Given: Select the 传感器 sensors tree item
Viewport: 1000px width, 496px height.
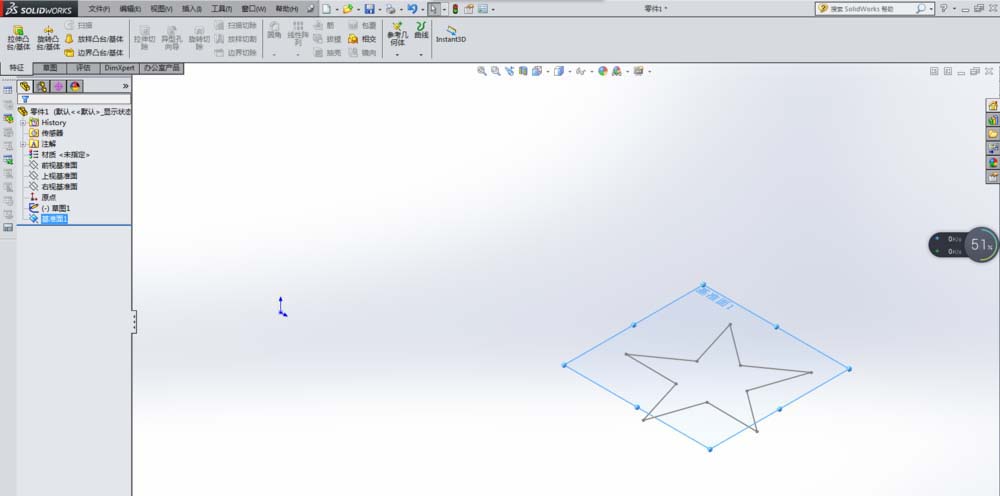Looking at the screenshot, I should pos(47,133).
